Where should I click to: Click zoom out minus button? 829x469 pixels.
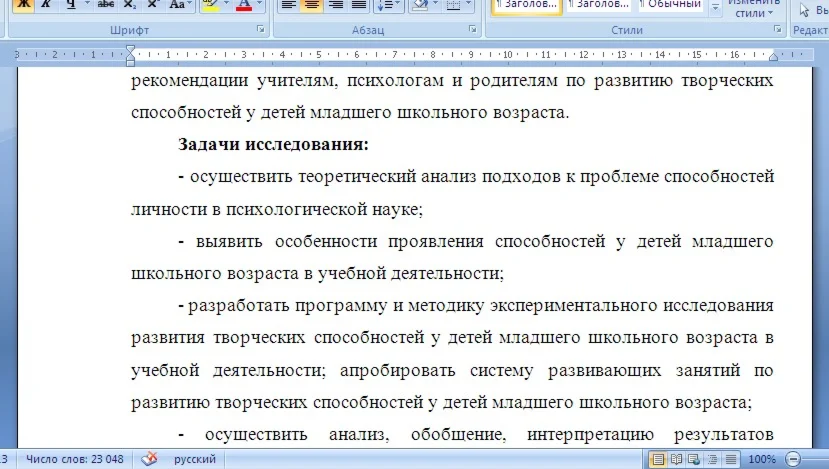point(793,459)
